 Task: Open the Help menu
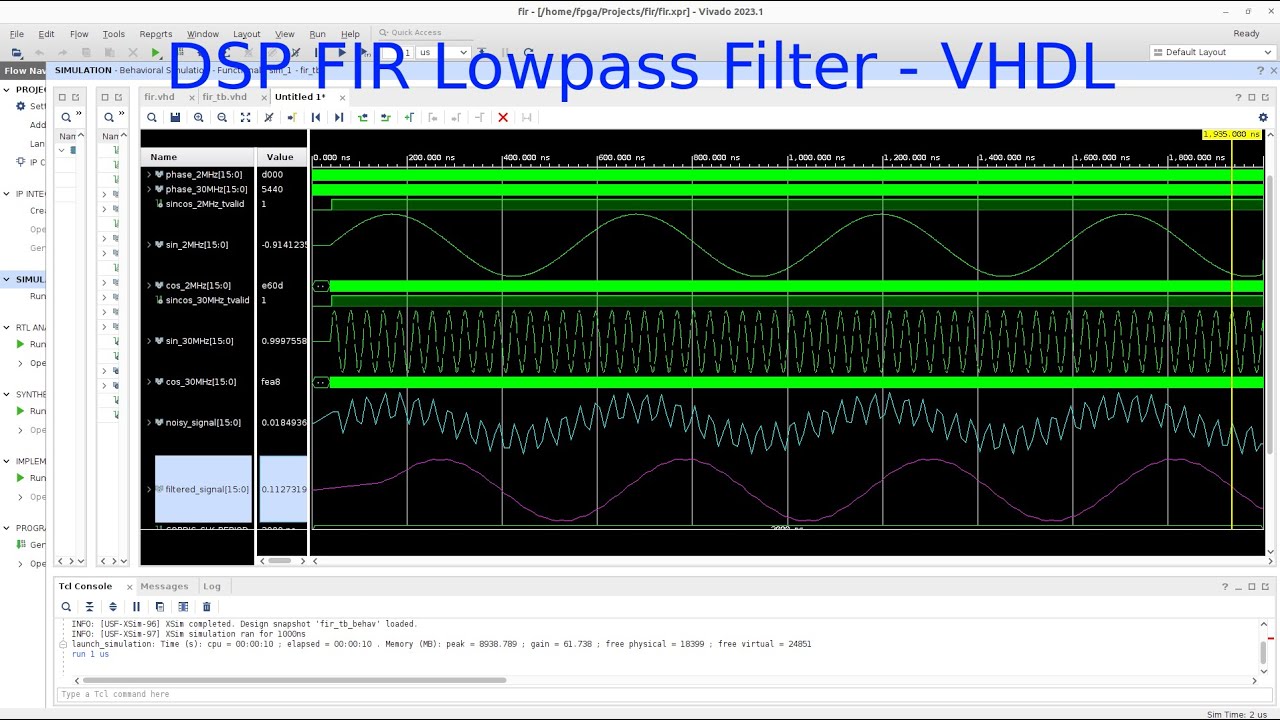coord(350,34)
